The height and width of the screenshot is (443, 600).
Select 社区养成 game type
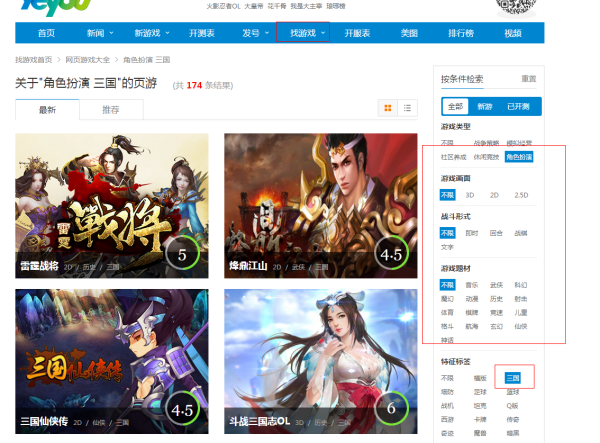pos(453,157)
